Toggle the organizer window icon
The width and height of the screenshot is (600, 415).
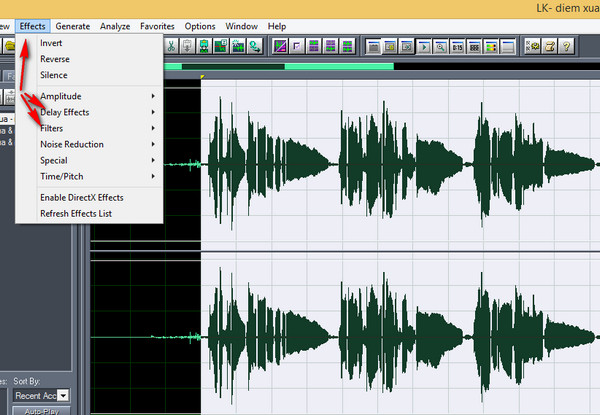[373, 47]
